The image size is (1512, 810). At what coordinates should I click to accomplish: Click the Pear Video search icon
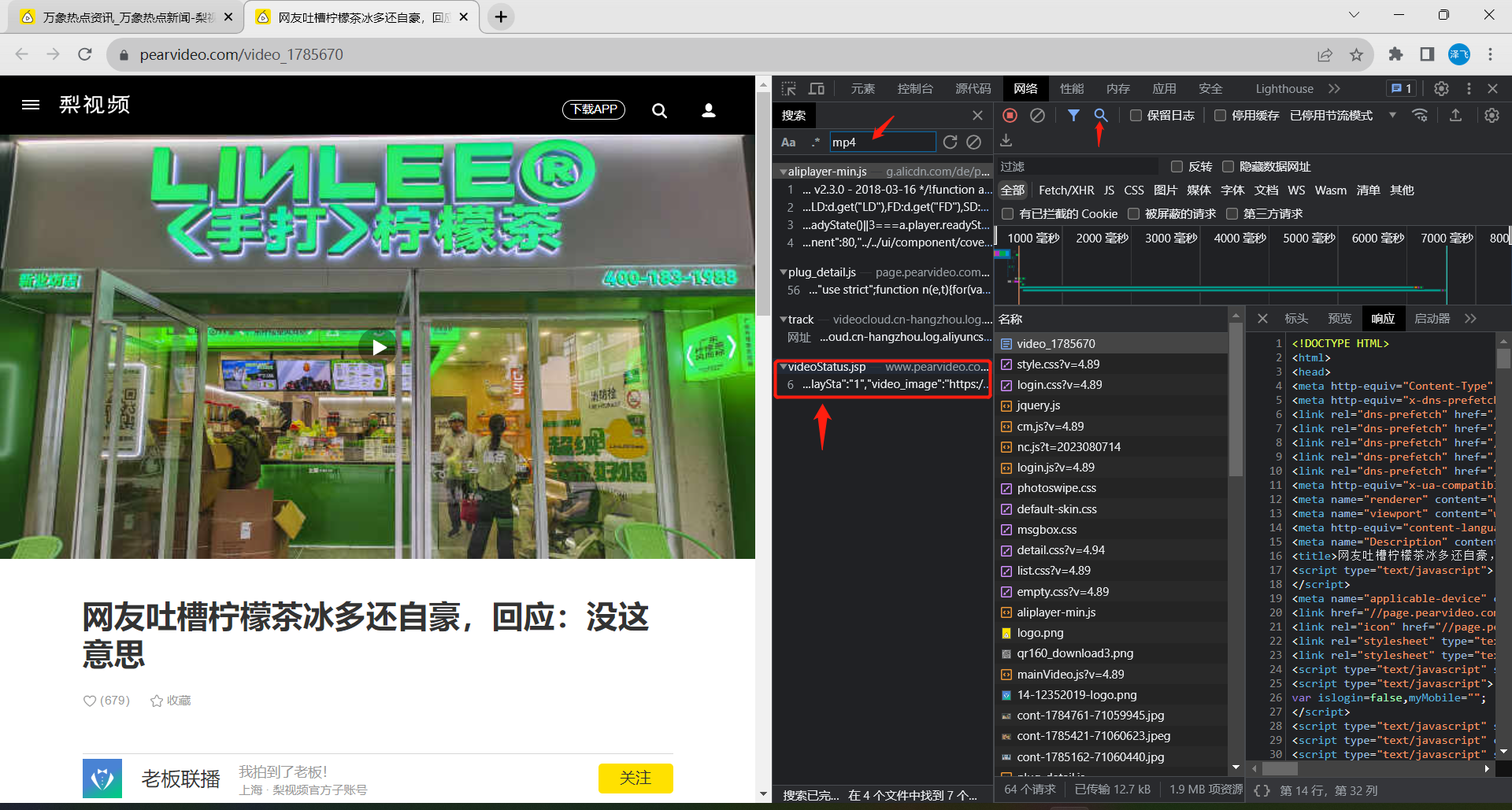tap(660, 111)
